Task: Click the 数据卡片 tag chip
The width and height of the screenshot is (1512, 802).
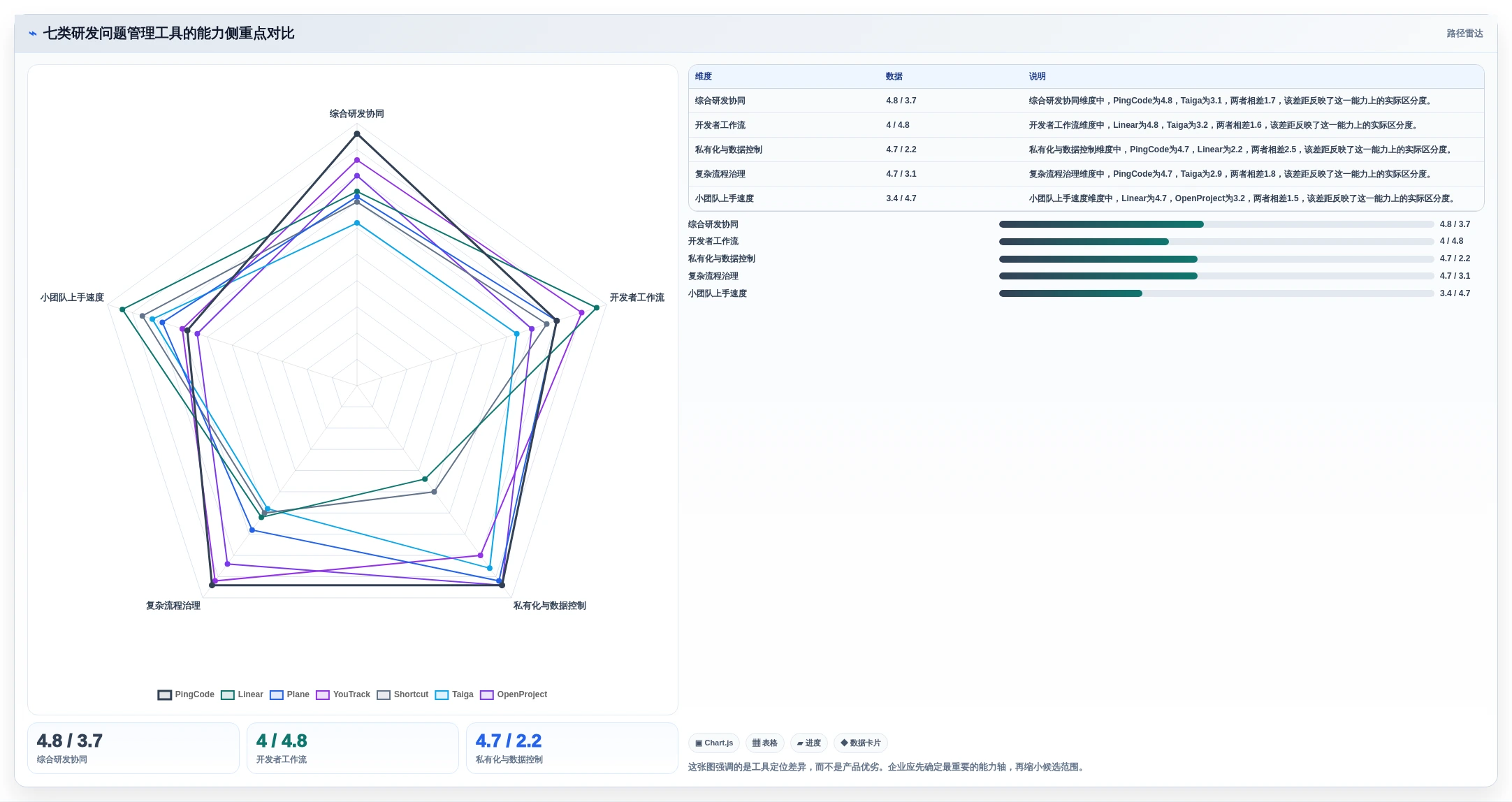Action: (x=861, y=743)
